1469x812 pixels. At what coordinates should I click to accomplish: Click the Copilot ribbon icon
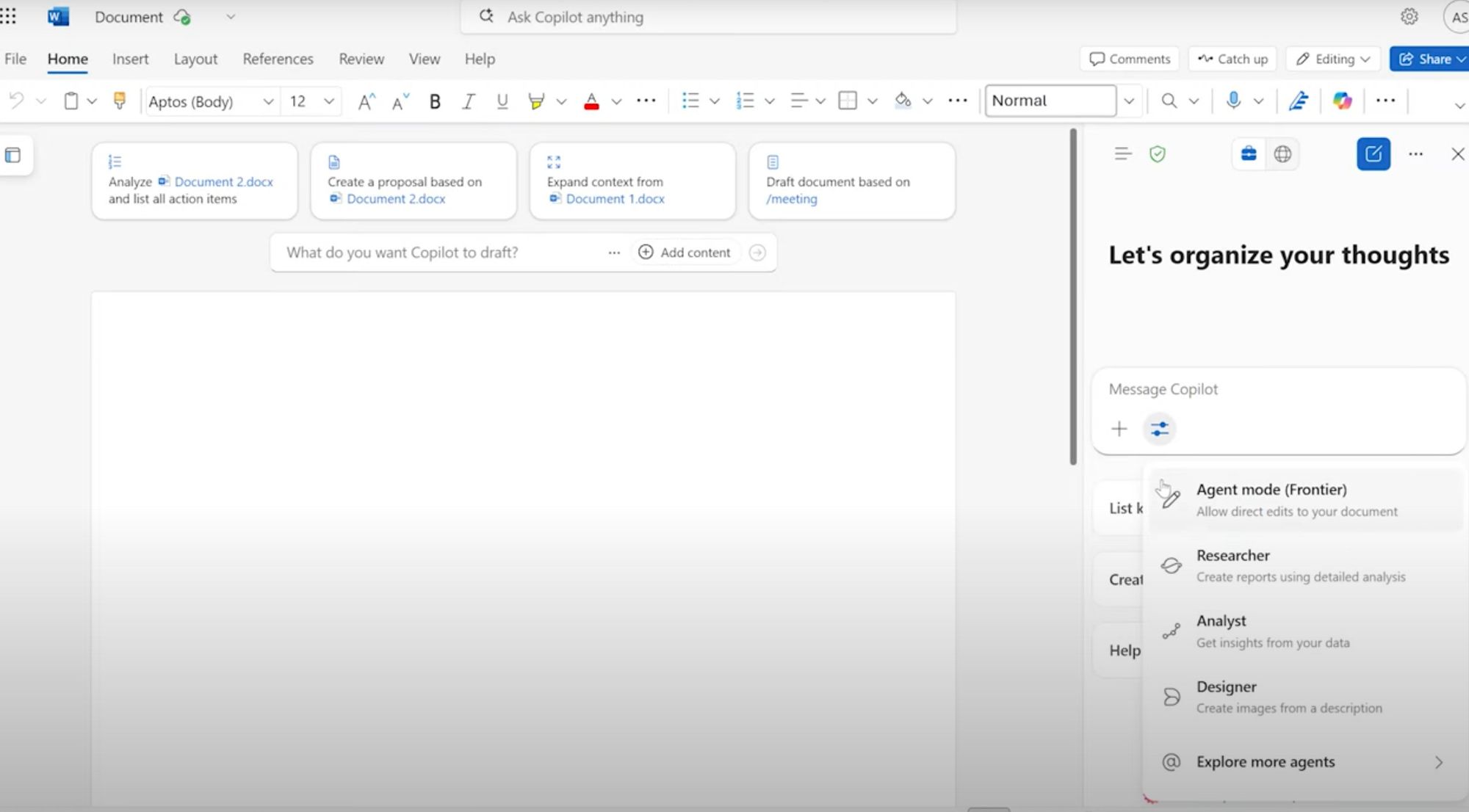pos(1342,101)
